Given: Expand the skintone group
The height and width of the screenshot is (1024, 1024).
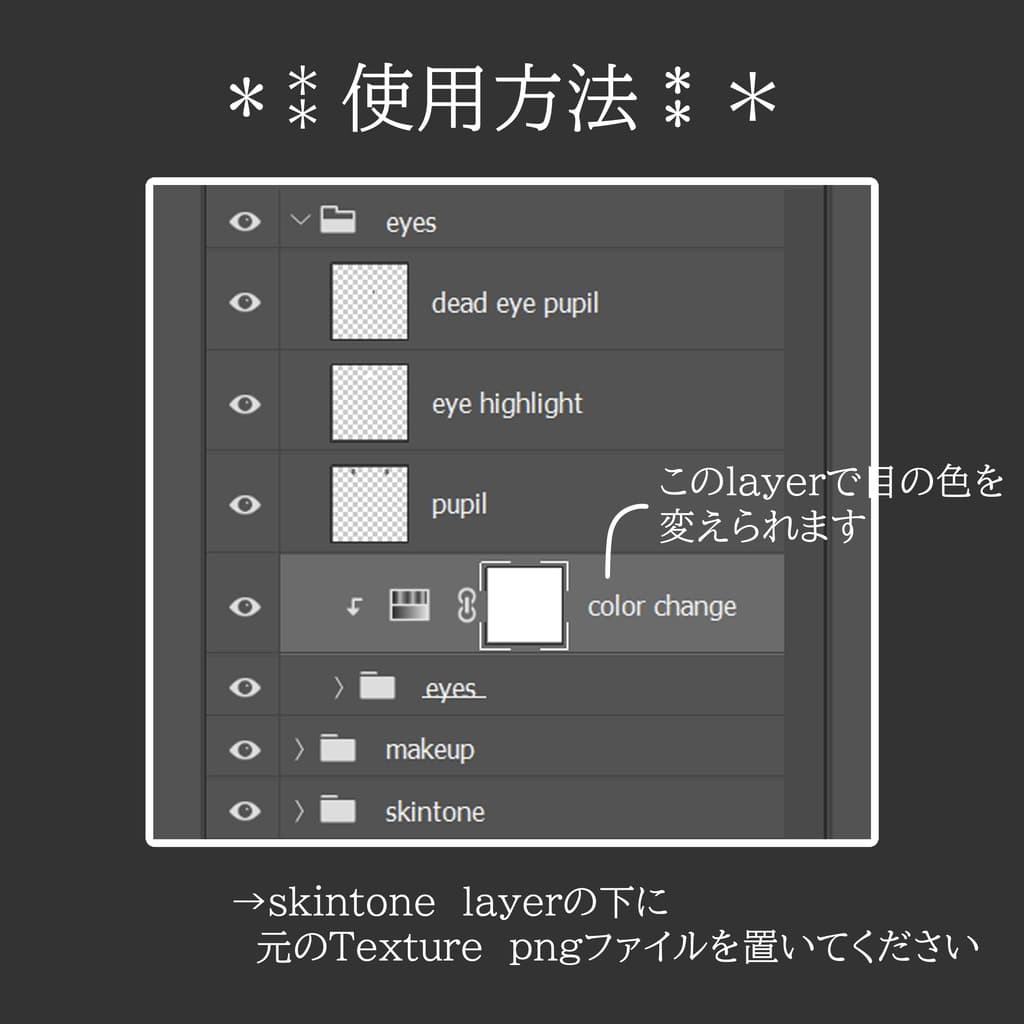Looking at the screenshot, I should coord(301,811).
